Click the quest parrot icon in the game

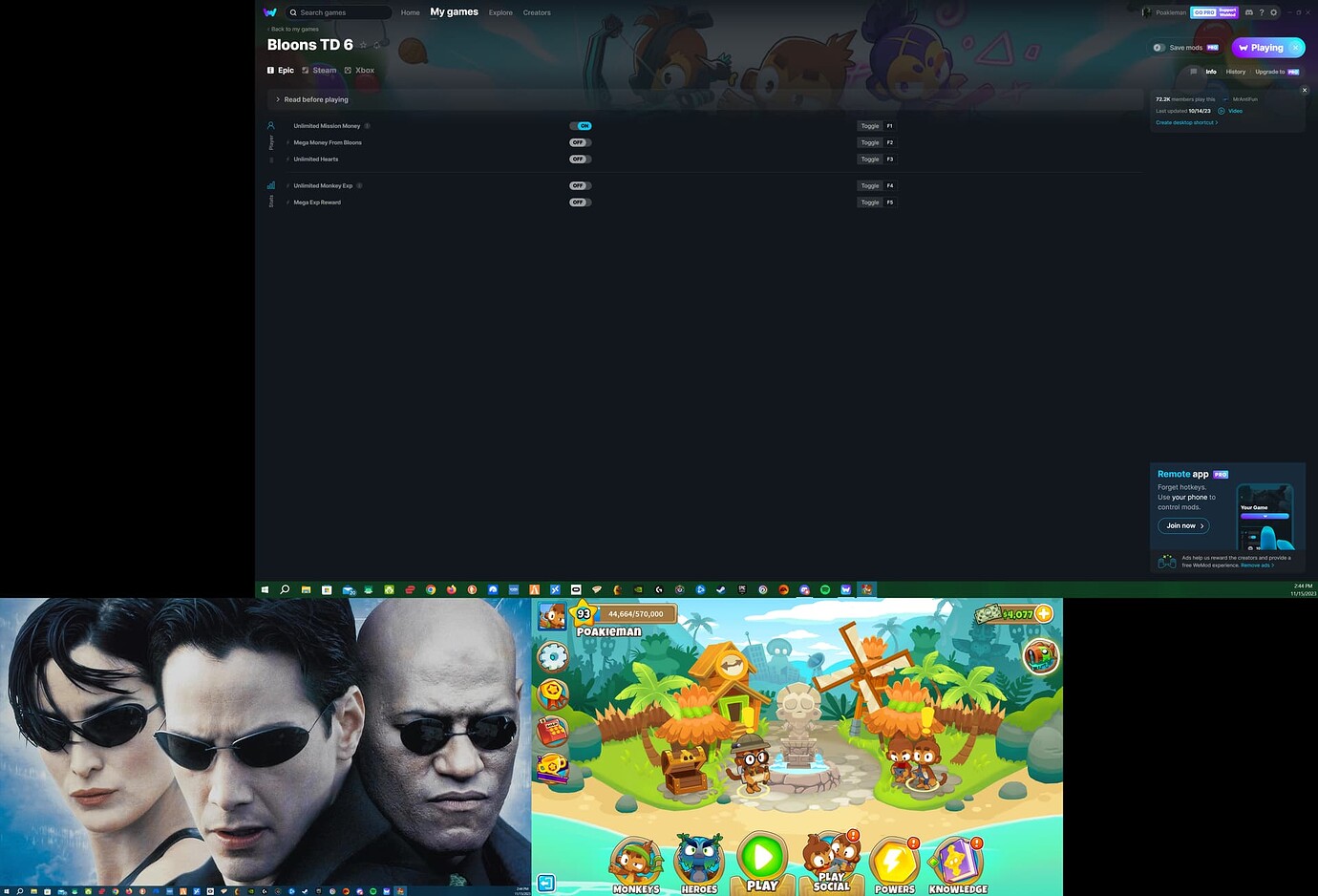click(x=1040, y=655)
